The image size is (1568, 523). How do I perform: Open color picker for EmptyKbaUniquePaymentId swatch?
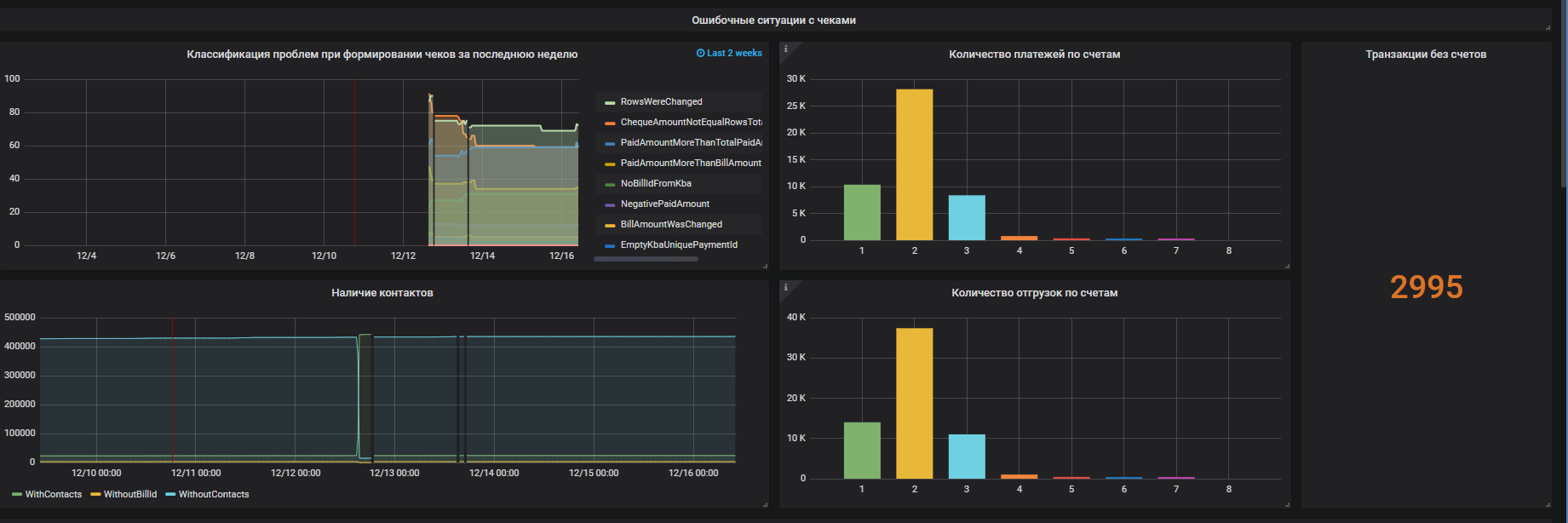coord(610,245)
